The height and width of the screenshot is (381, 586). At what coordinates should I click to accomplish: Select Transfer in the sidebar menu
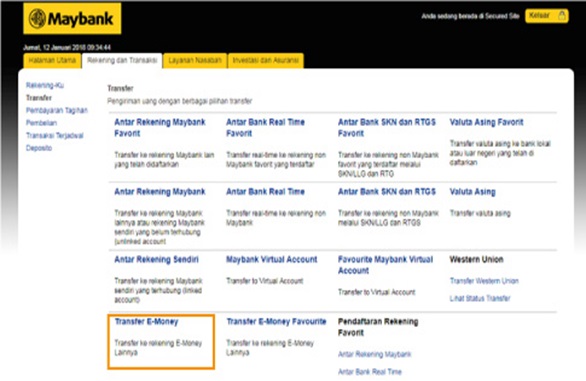(x=39, y=98)
